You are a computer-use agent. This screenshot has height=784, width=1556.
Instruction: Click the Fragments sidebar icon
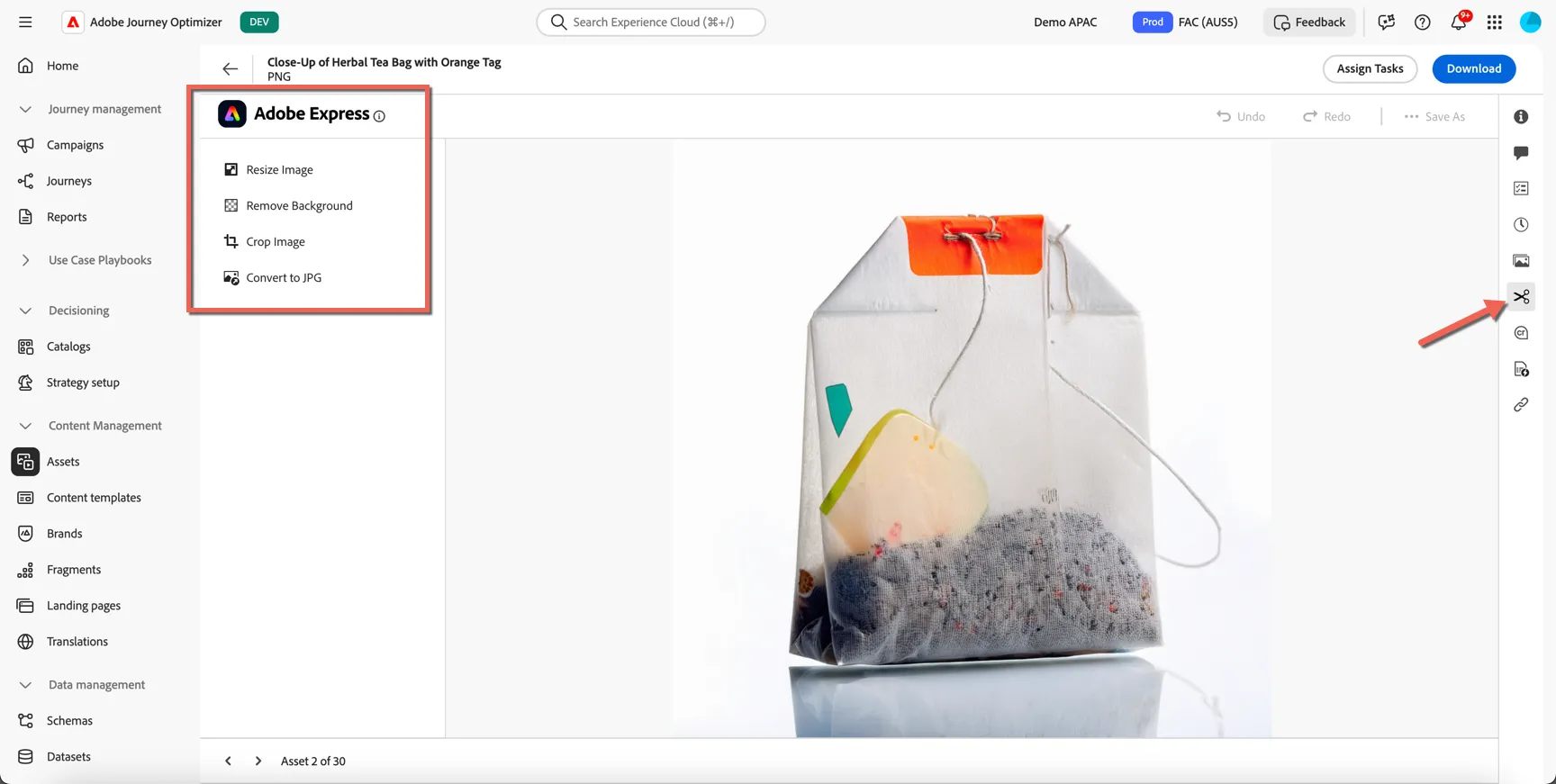tap(25, 570)
